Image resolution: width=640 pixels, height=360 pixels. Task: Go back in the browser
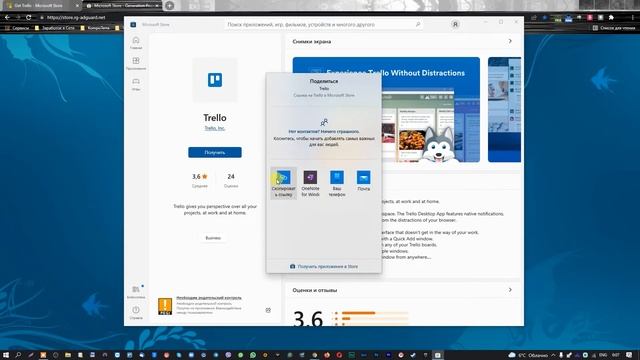click(x=7, y=18)
